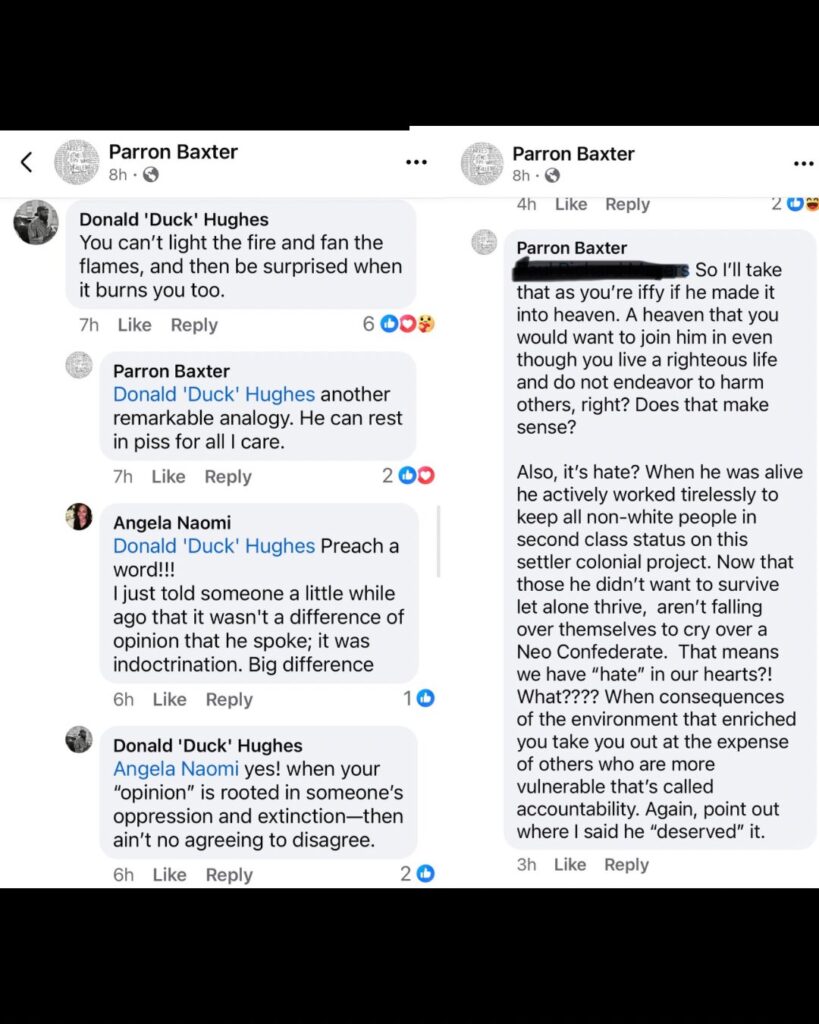The image size is (819, 1024).
Task: Like Donald's fire-and-flames comment
Action: click(134, 325)
